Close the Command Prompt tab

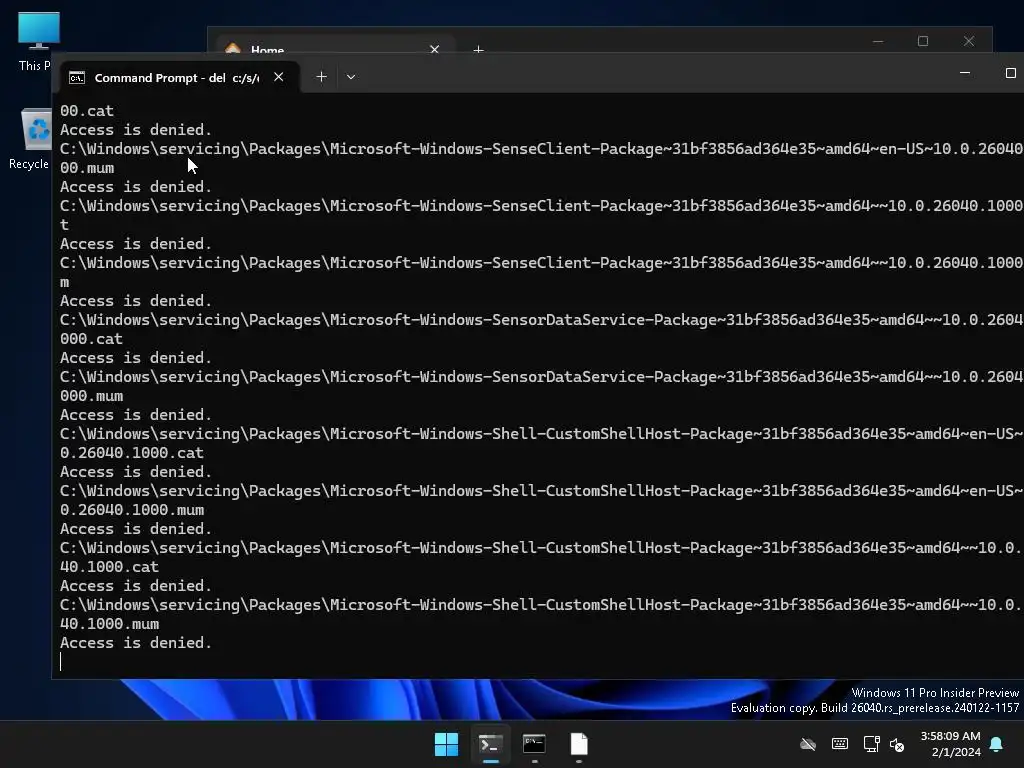click(x=279, y=77)
